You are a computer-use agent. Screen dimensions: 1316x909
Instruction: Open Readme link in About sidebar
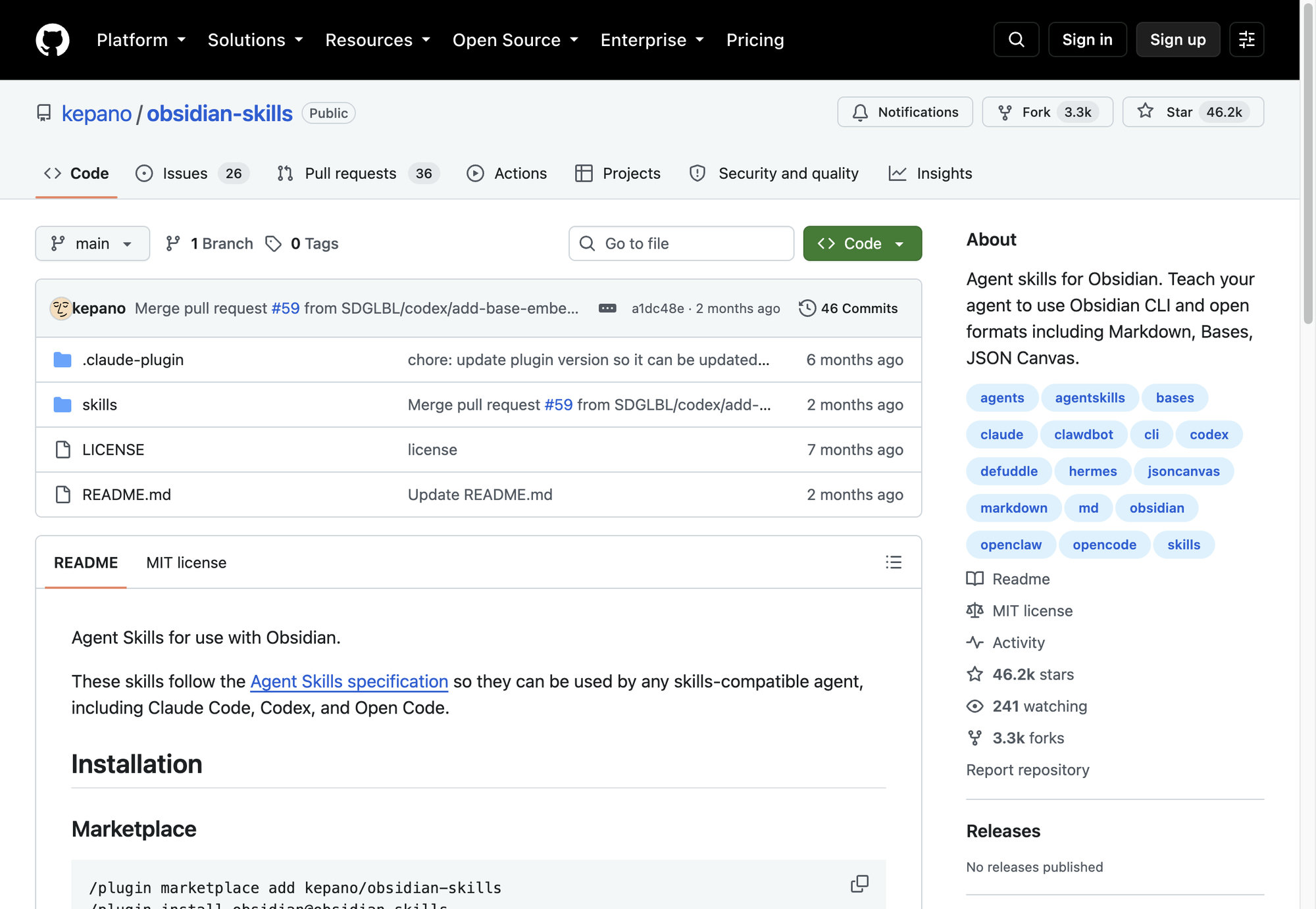[1008, 579]
